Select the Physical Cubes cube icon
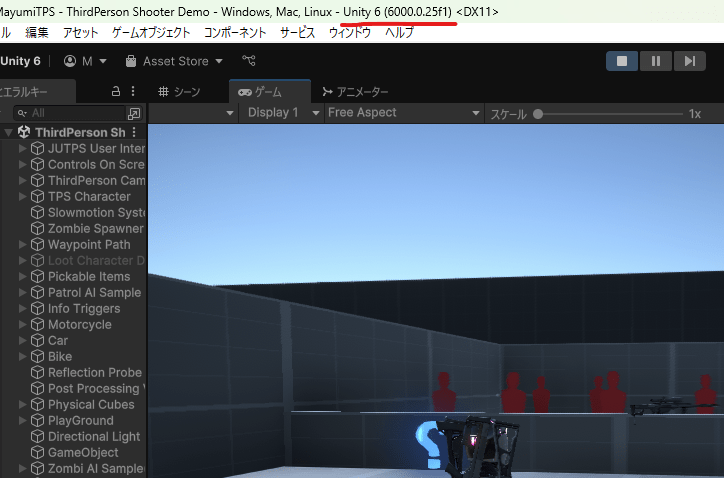This screenshot has height=478, width=724. click(x=37, y=405)
